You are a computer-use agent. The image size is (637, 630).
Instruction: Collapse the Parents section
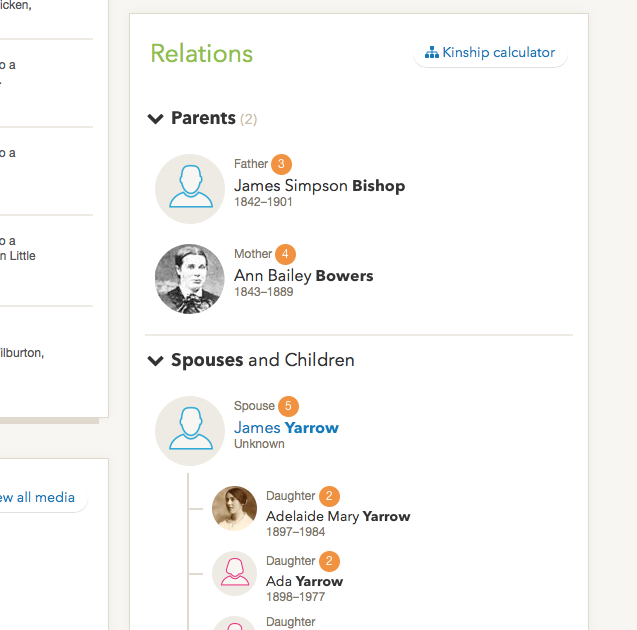pos(156,119)
